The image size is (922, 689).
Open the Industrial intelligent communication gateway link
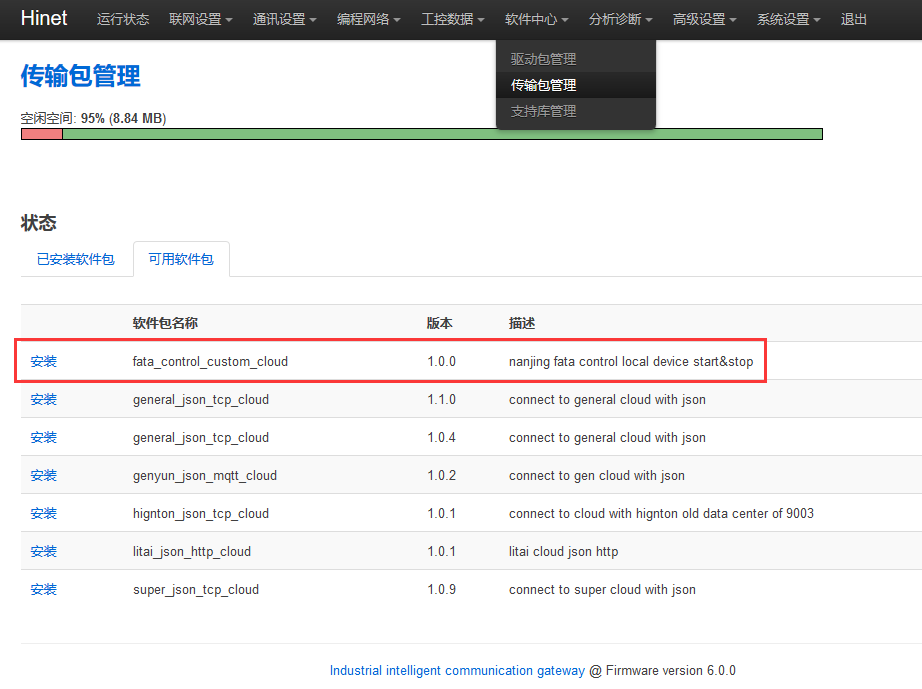(x=457, y=670)
